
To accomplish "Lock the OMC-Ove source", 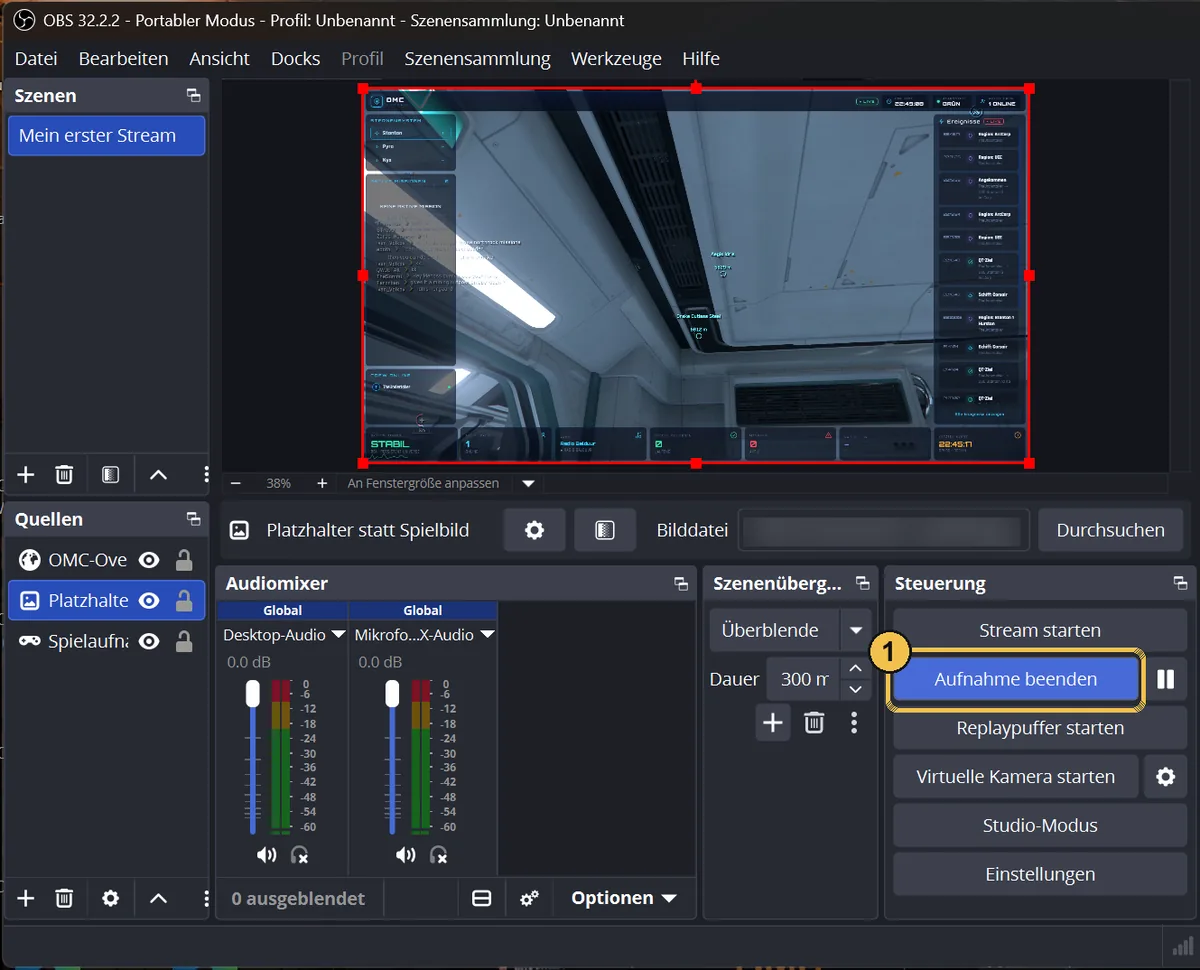I will click(x=184, y=560).
